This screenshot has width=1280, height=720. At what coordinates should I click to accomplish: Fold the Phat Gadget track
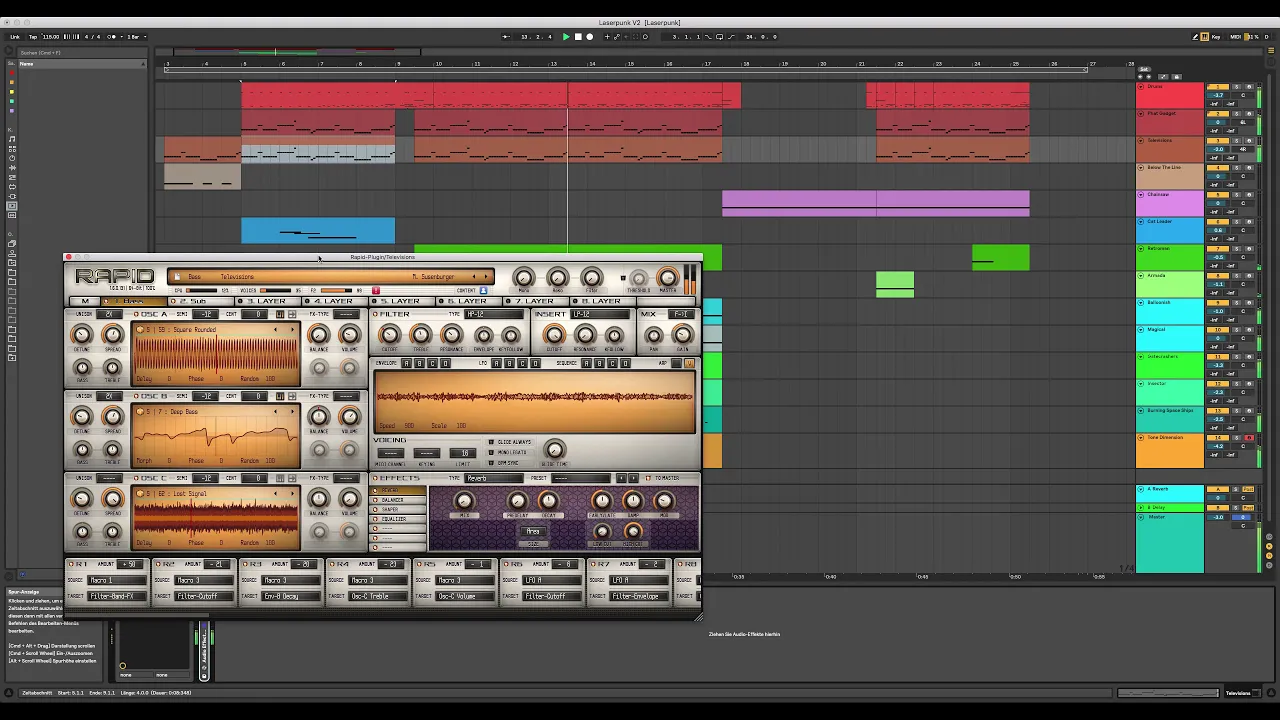coord(1142,114)
